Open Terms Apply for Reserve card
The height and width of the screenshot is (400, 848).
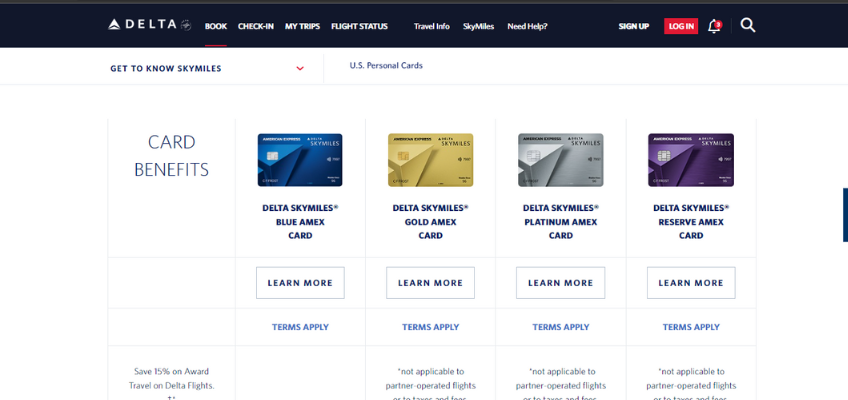point(691,327)
